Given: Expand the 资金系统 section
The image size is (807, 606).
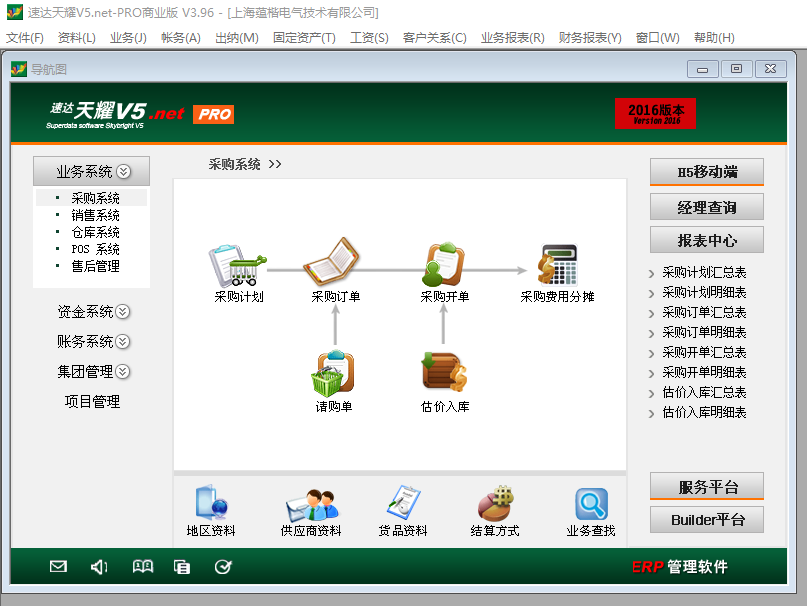Looking at the screenshot, I should (122, 311).
